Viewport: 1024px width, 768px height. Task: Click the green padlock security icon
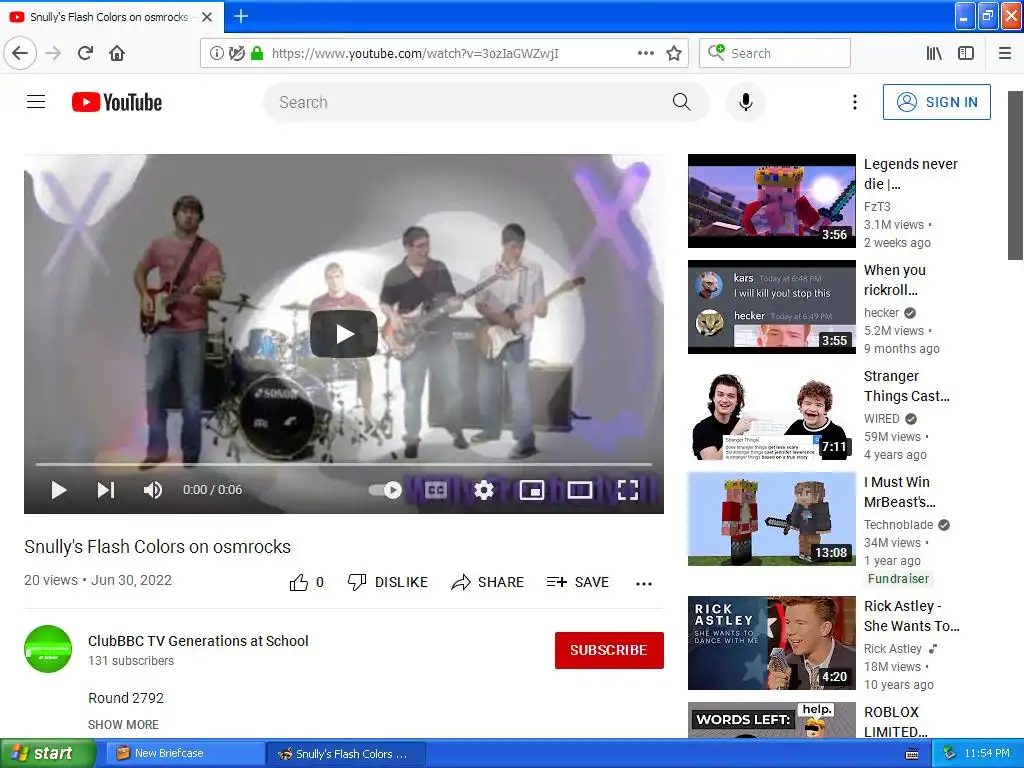(257, 54)
